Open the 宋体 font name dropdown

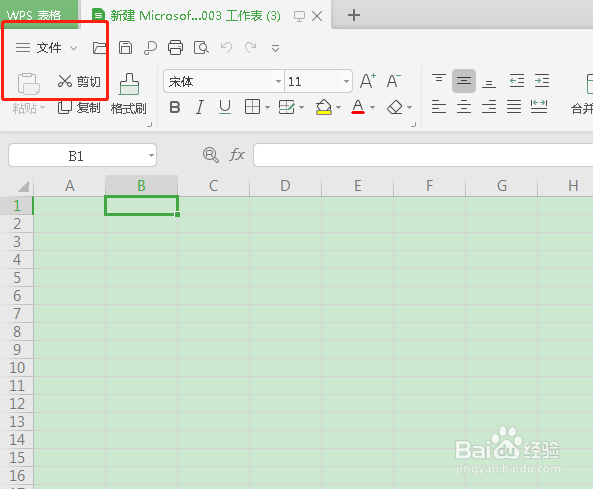tap(278, 81)
